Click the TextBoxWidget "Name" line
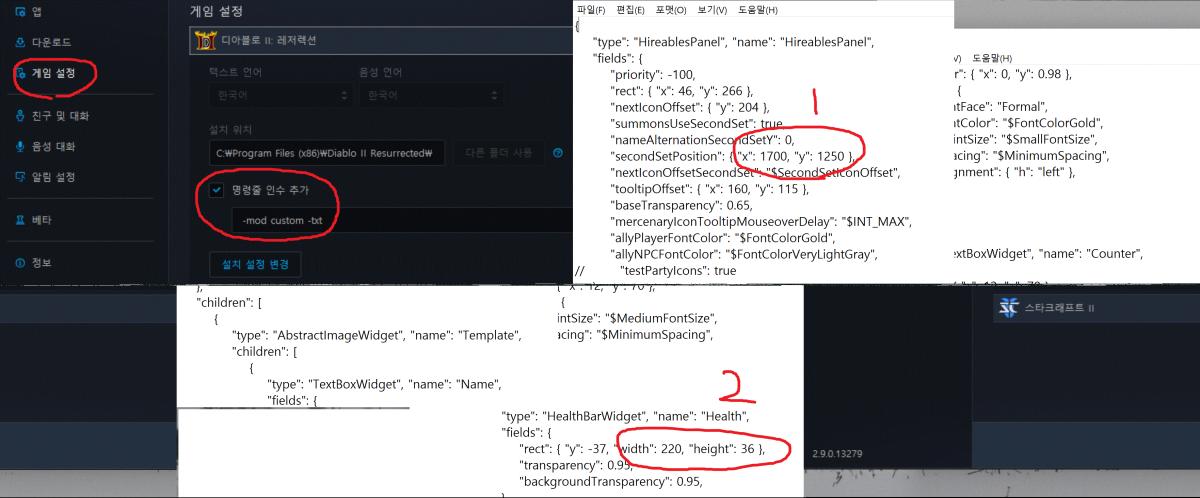This screenshot has width=1200, height=498. (x=384, y=385)
